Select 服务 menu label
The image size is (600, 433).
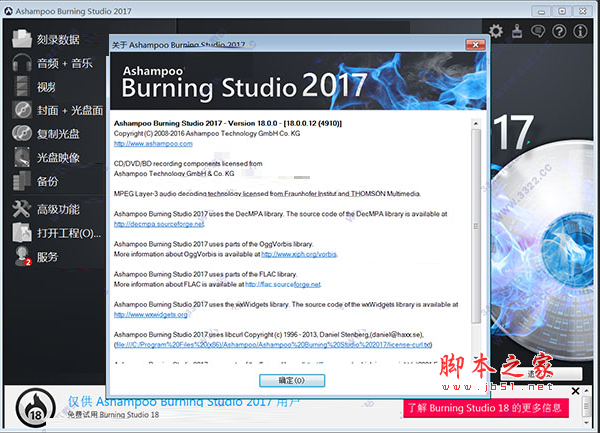pyautogui.click(x=47, y=257)
